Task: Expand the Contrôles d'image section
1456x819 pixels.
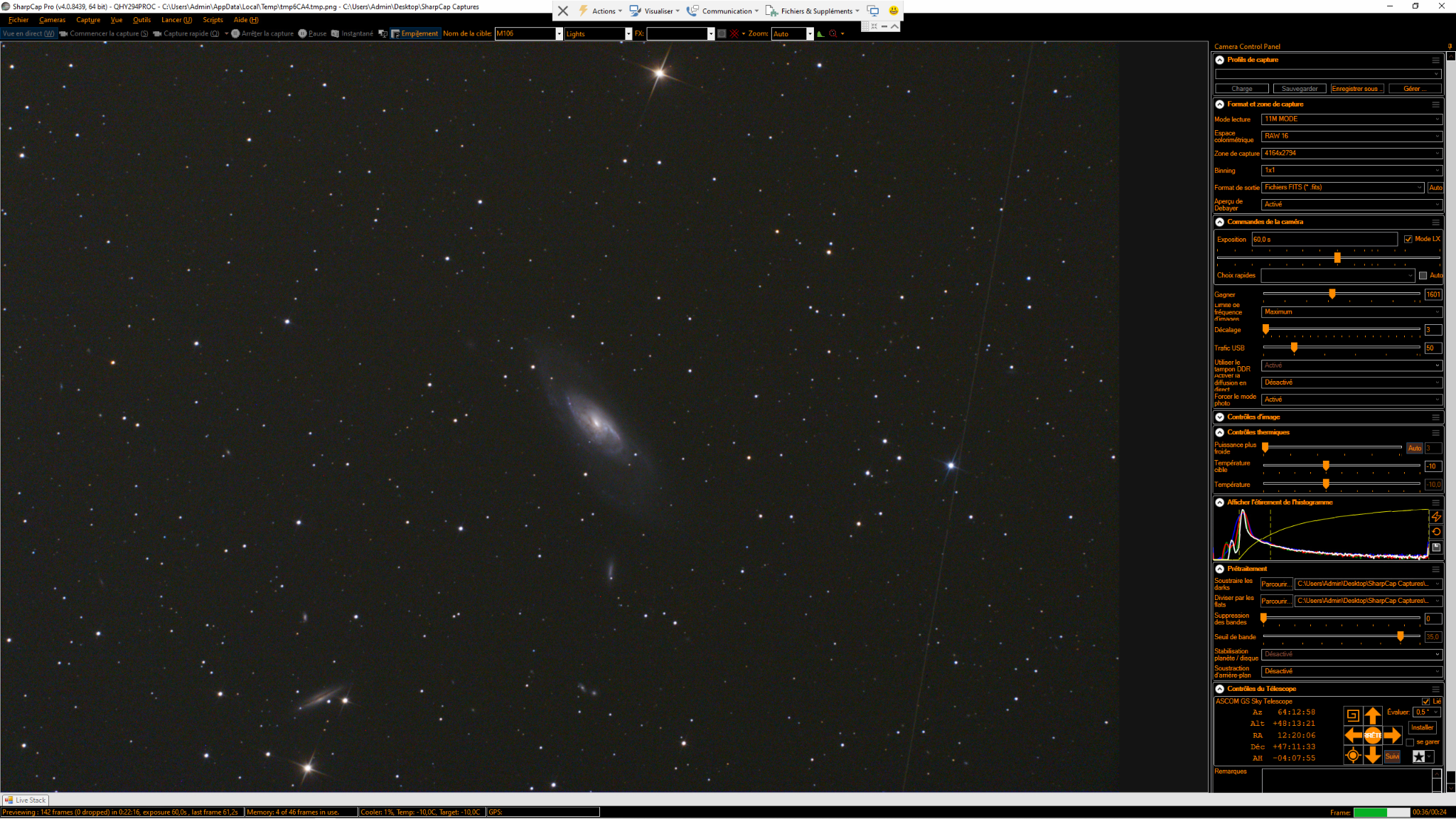Action: 1219,417
